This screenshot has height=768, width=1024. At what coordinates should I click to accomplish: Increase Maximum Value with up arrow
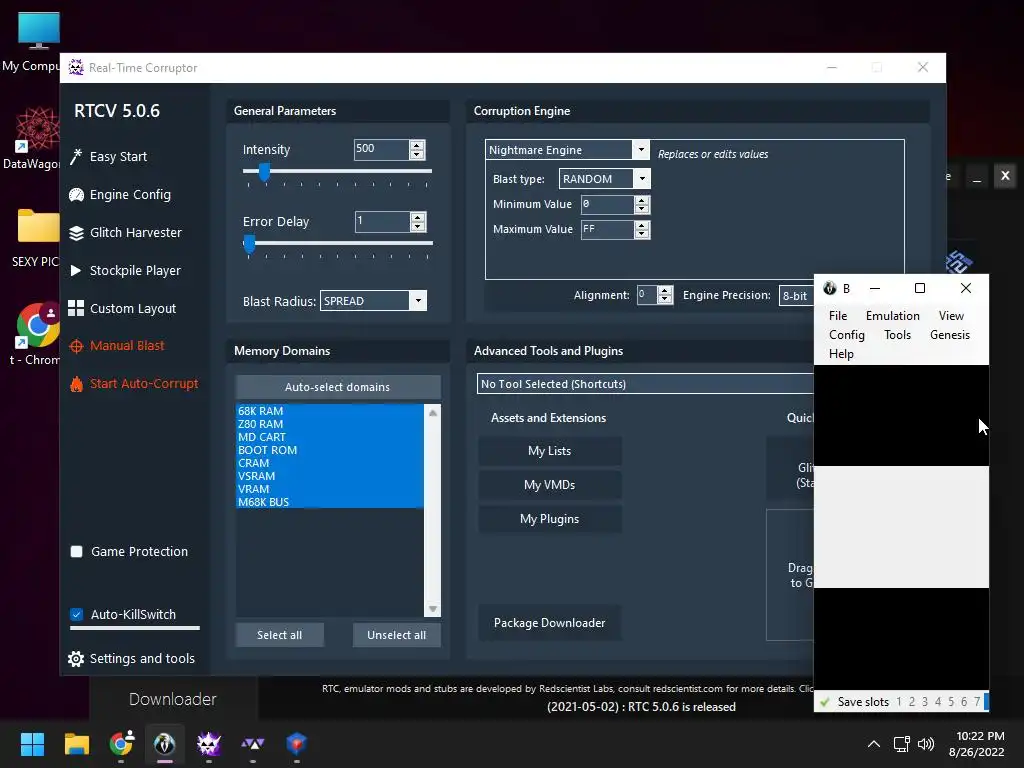pyautogui.click(x=642, y=225)
